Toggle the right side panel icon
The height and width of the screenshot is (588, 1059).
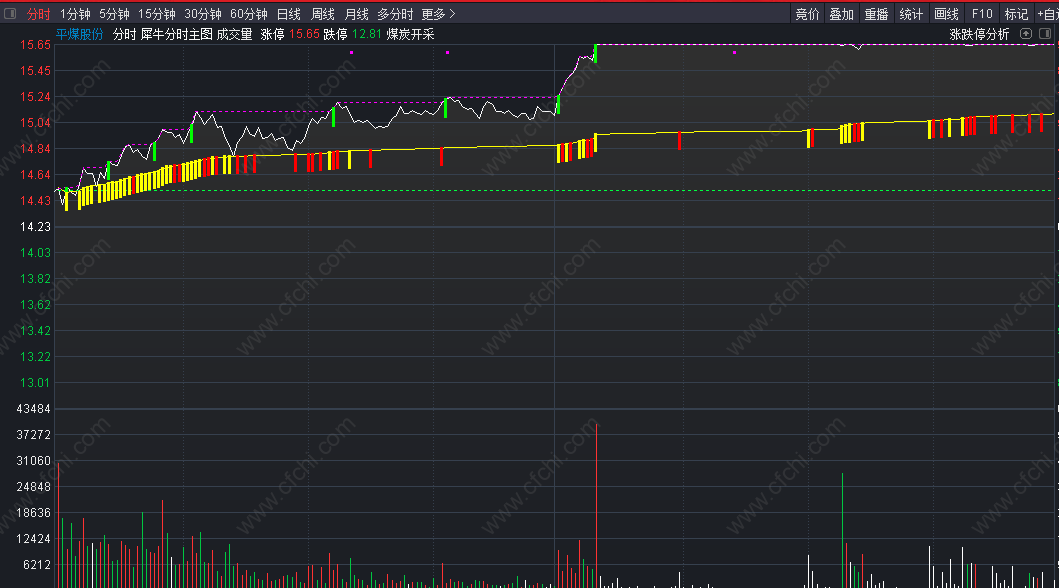tap(1046, 34)
